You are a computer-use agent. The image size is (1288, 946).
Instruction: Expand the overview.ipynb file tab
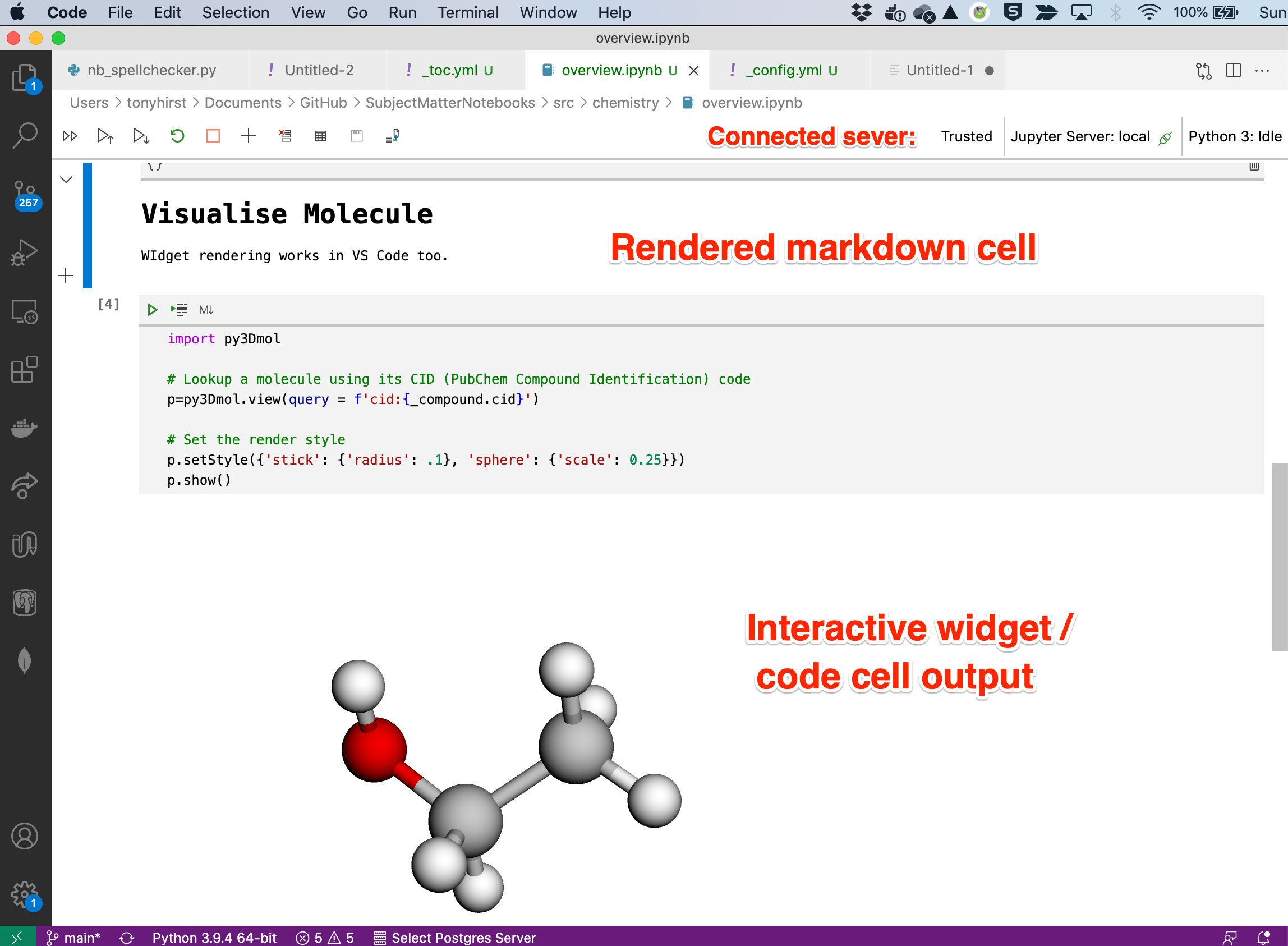[611, 70]
